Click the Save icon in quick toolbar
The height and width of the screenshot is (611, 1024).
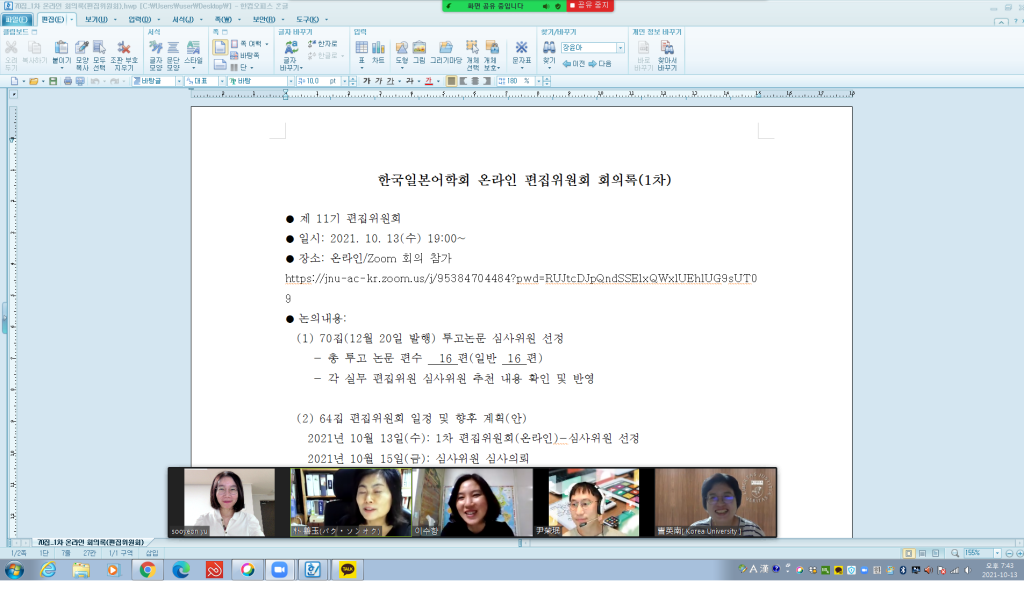click(x=53, y=82)
